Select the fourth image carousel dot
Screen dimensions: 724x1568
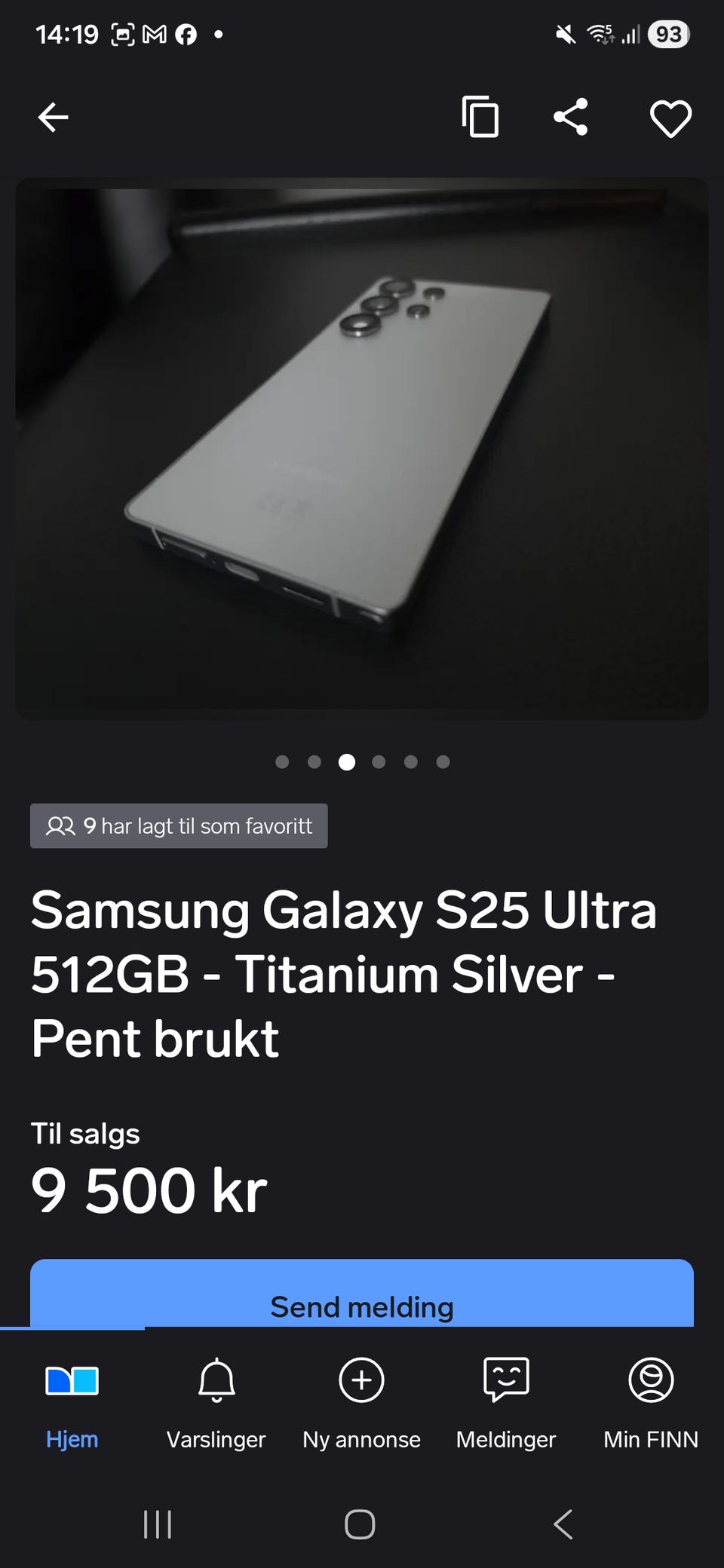(x=379, y=762)
